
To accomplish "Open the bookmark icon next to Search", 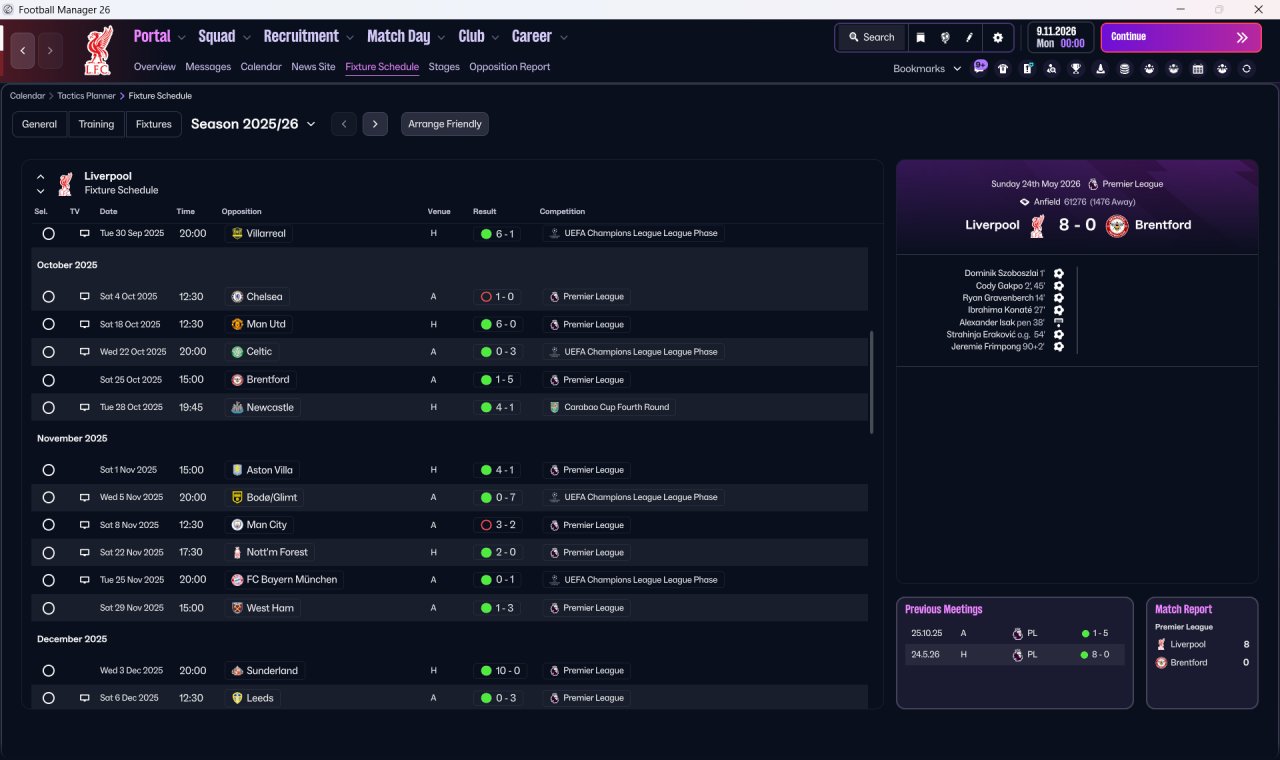I will click(x=921, y=38).
